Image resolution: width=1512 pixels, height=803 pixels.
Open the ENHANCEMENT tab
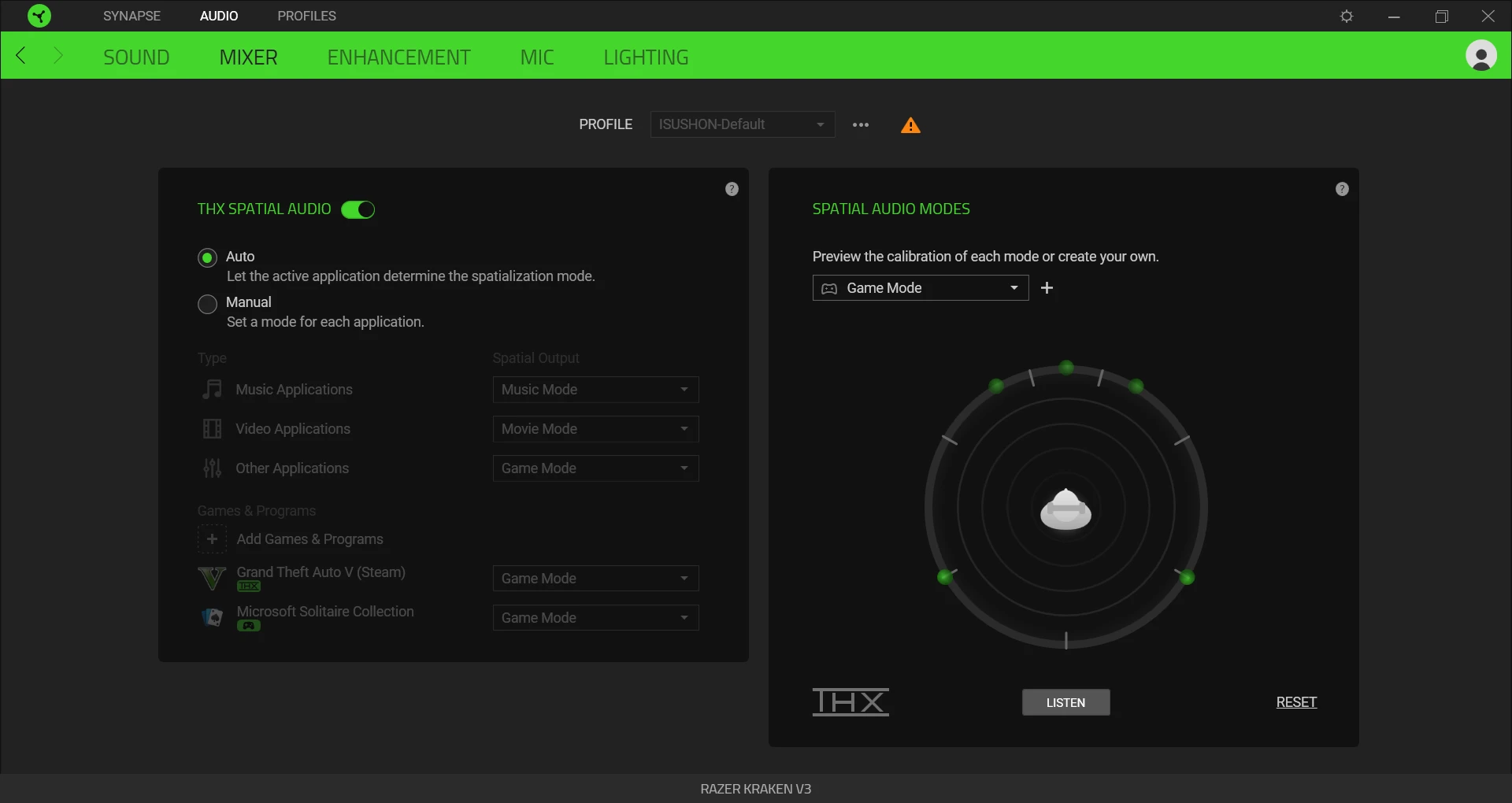[x=398, y=57]
